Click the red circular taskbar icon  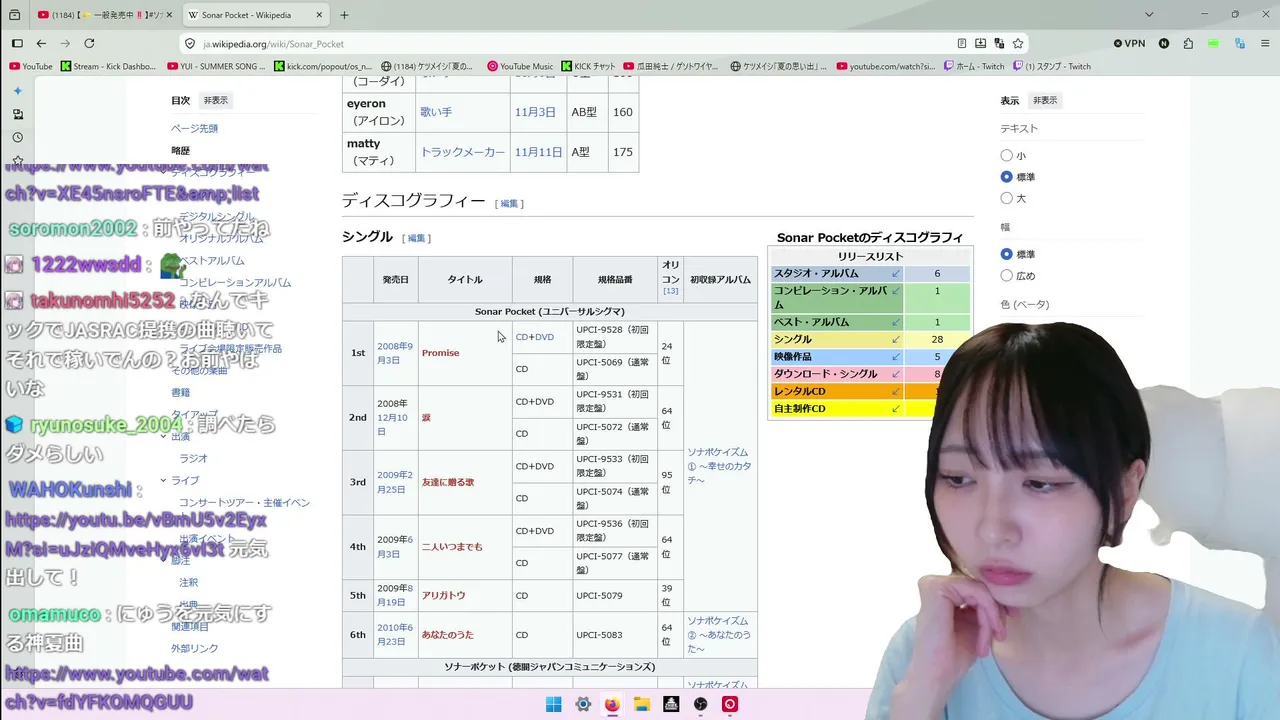731,704
